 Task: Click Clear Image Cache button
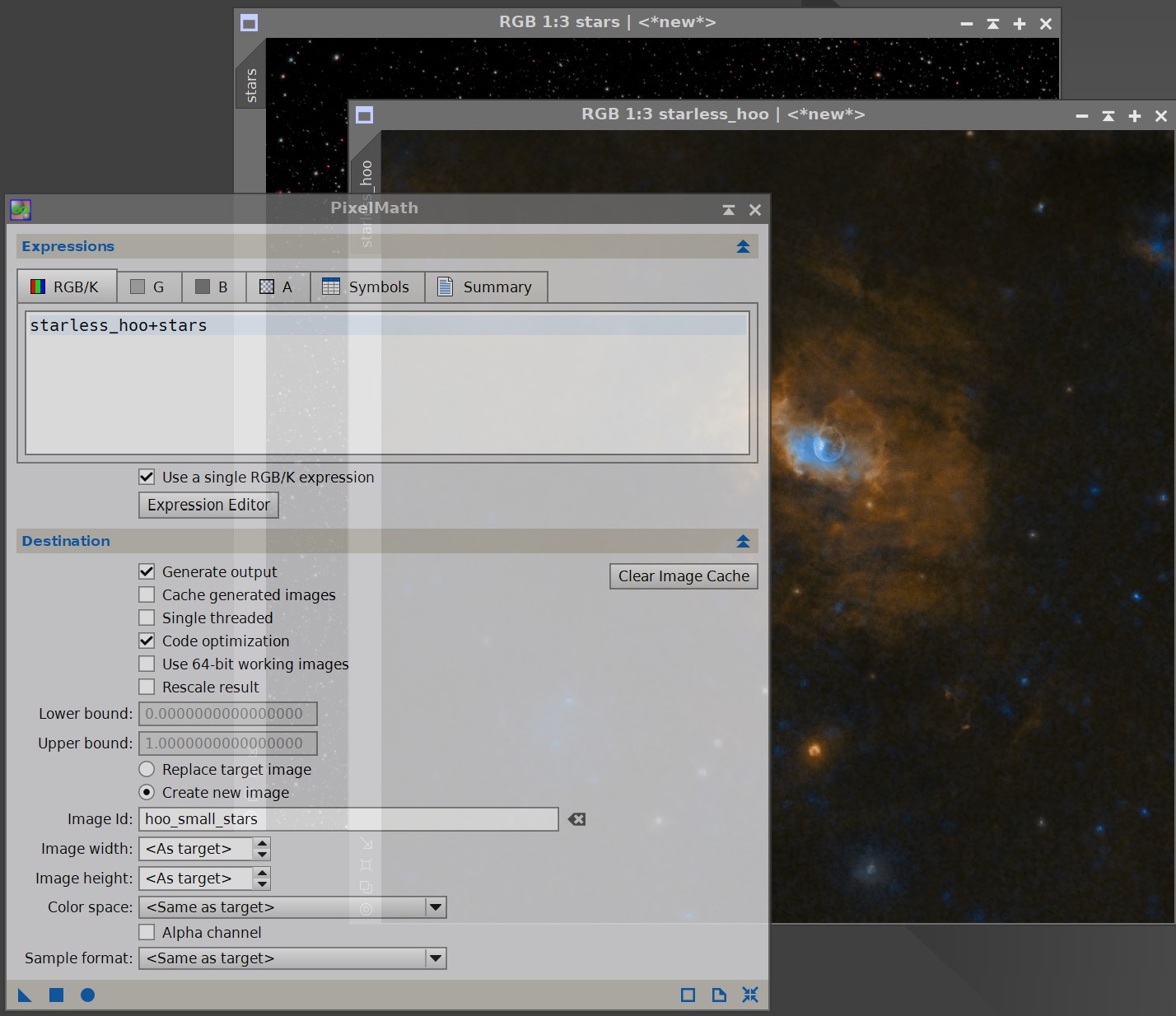[x=684, y=576]
